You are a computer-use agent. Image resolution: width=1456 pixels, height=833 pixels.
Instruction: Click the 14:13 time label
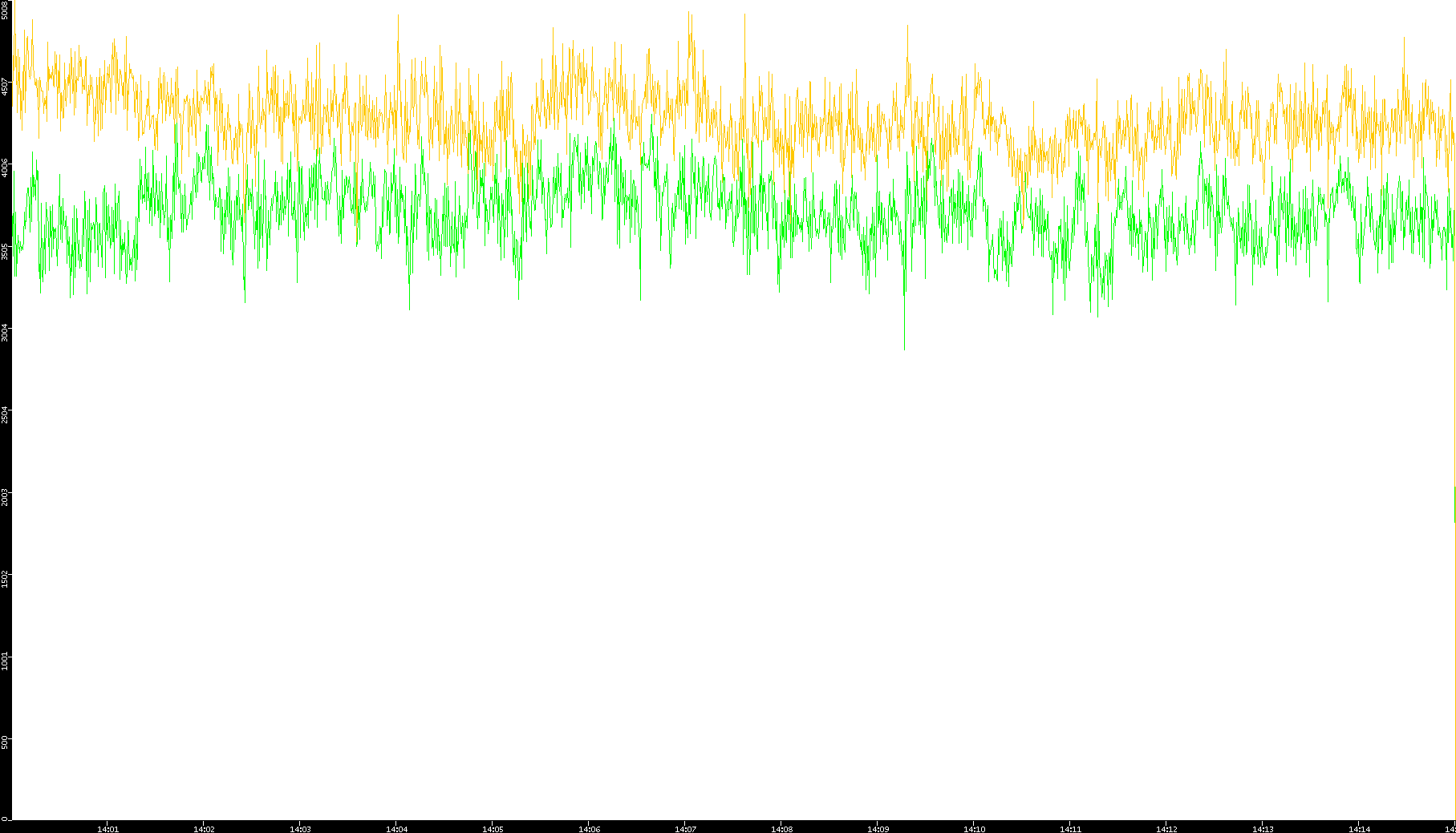[1263, 829]
